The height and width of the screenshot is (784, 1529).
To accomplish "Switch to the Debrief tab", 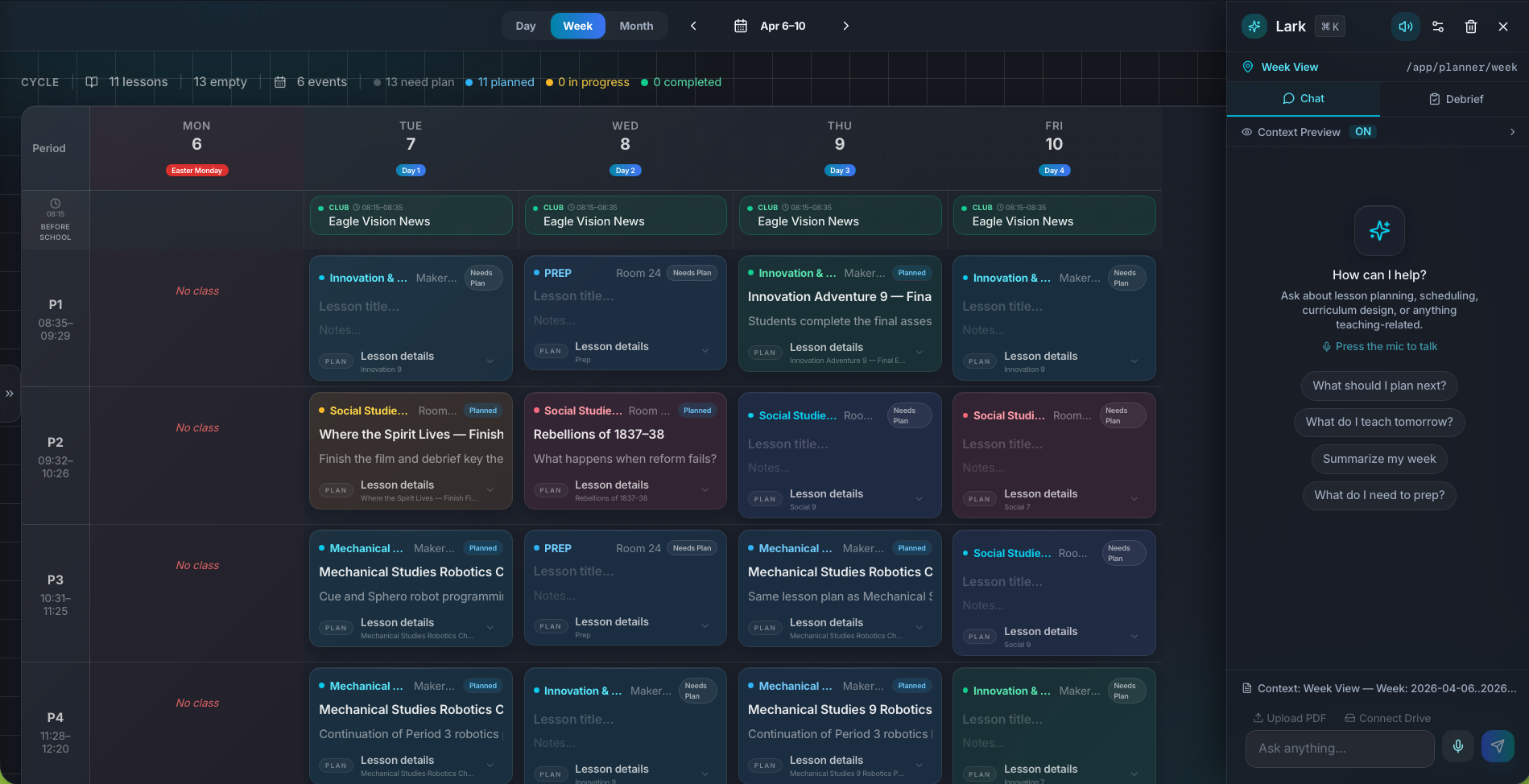I will tap(1456, 98).
